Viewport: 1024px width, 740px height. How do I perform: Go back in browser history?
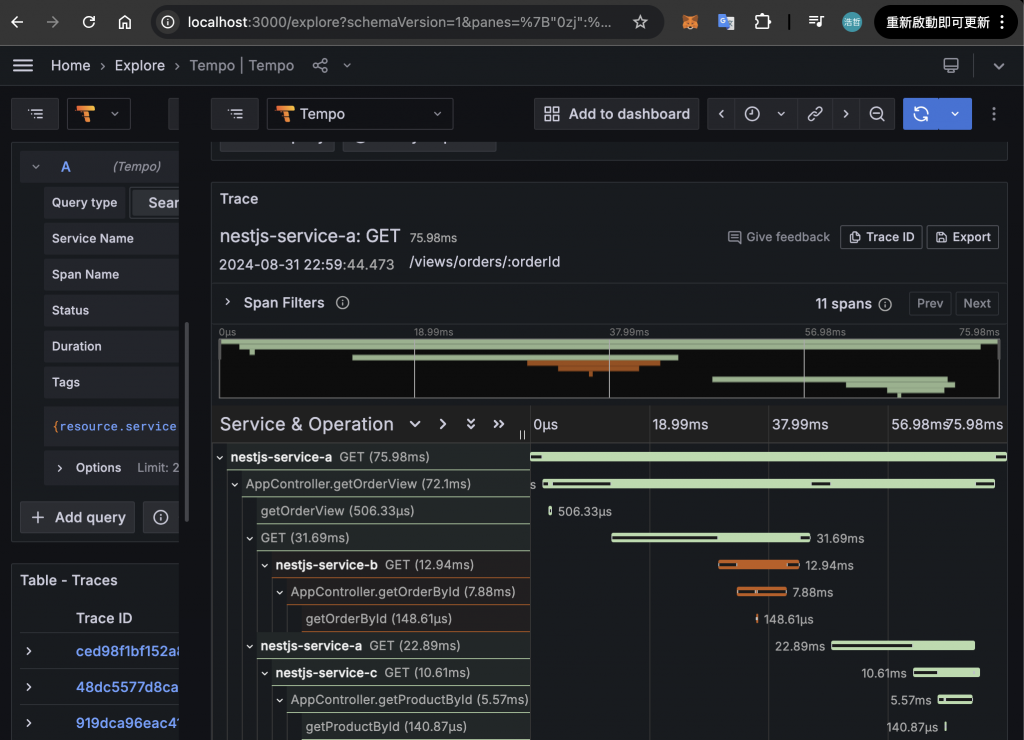18,22
